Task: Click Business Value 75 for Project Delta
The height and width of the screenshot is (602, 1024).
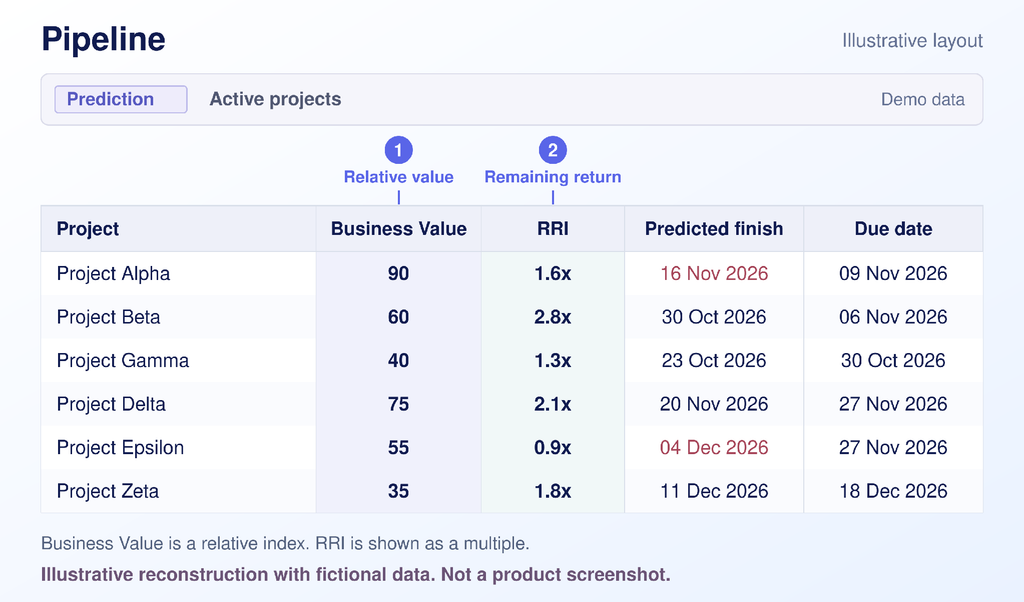Action: [398, 404]
